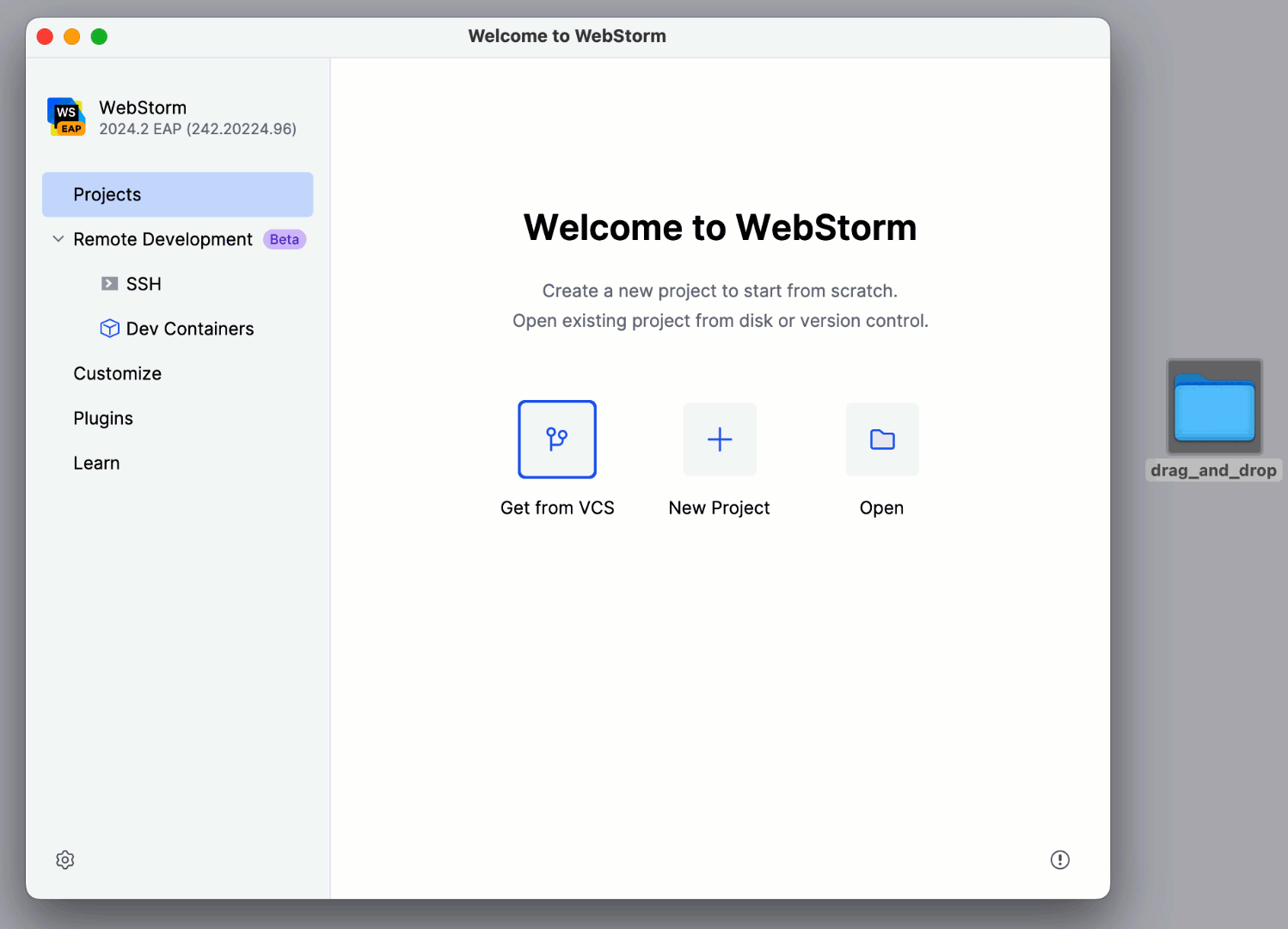The width and height of the screenshot is (1288, 929).
Task: Click the New Project plus icon
Action: pos(719,439)
